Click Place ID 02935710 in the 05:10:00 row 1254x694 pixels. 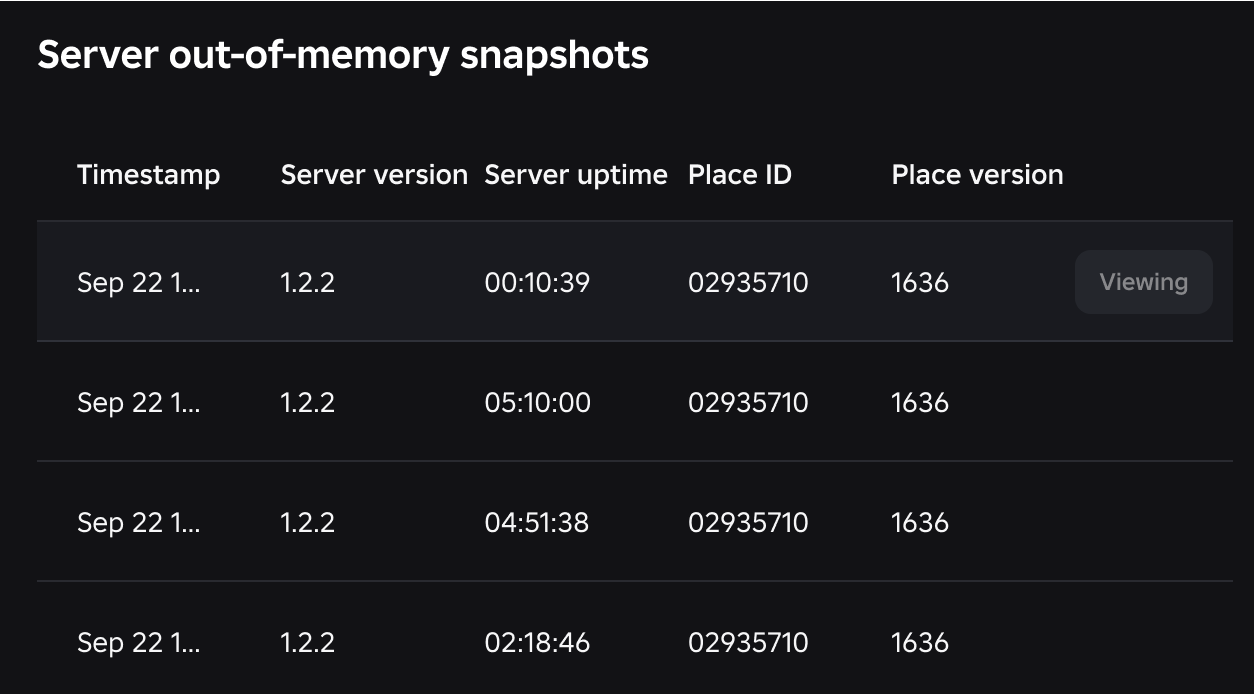point(748,403)
